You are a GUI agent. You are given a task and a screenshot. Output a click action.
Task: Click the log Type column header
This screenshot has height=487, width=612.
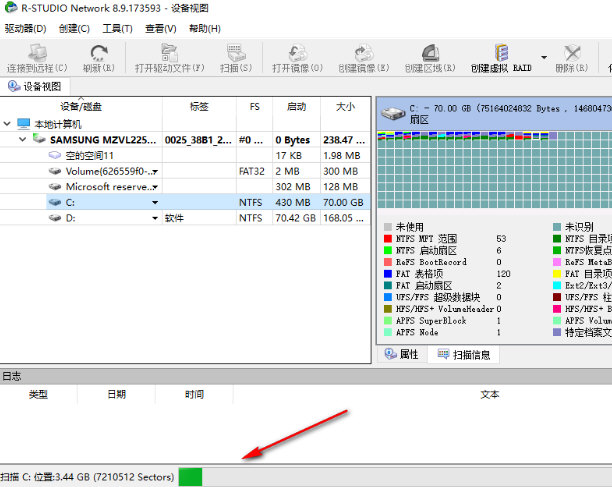click(38, 395)
